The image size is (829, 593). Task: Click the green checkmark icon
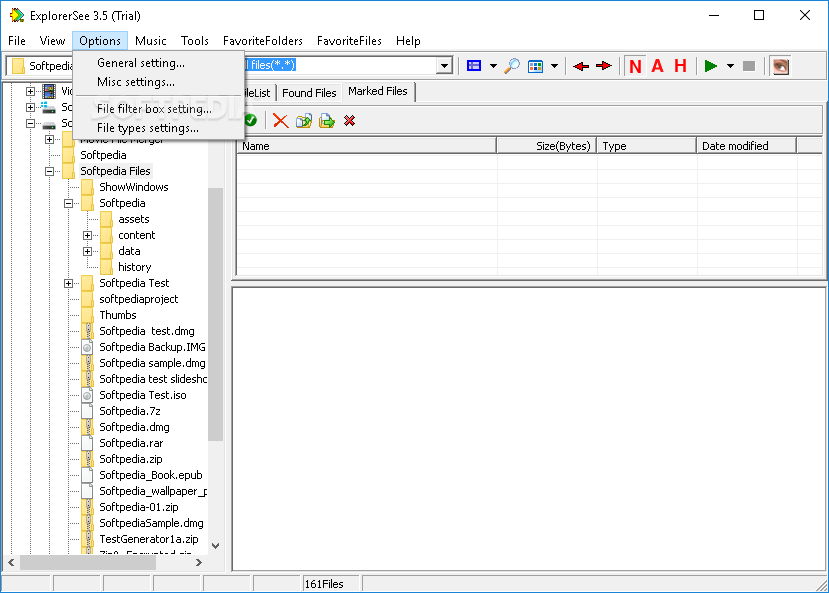coord(251,121)
